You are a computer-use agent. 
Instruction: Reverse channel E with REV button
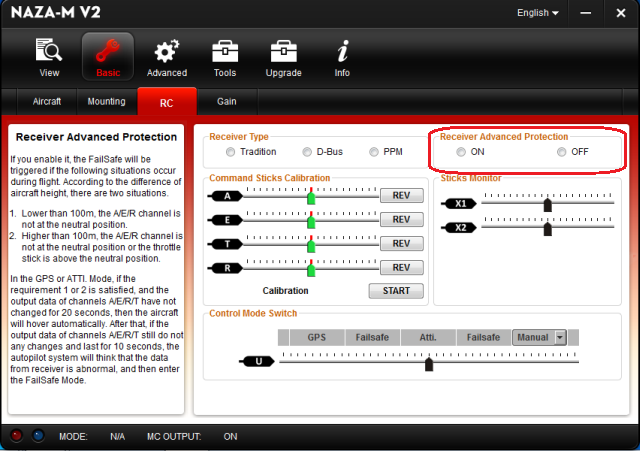click(x=402, y=220)
